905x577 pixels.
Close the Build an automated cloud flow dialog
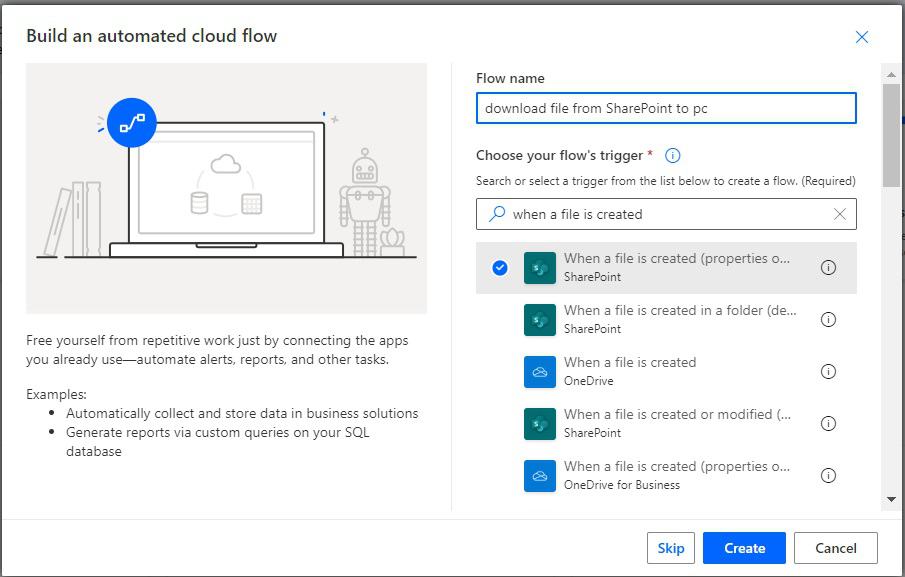(862, 37)
